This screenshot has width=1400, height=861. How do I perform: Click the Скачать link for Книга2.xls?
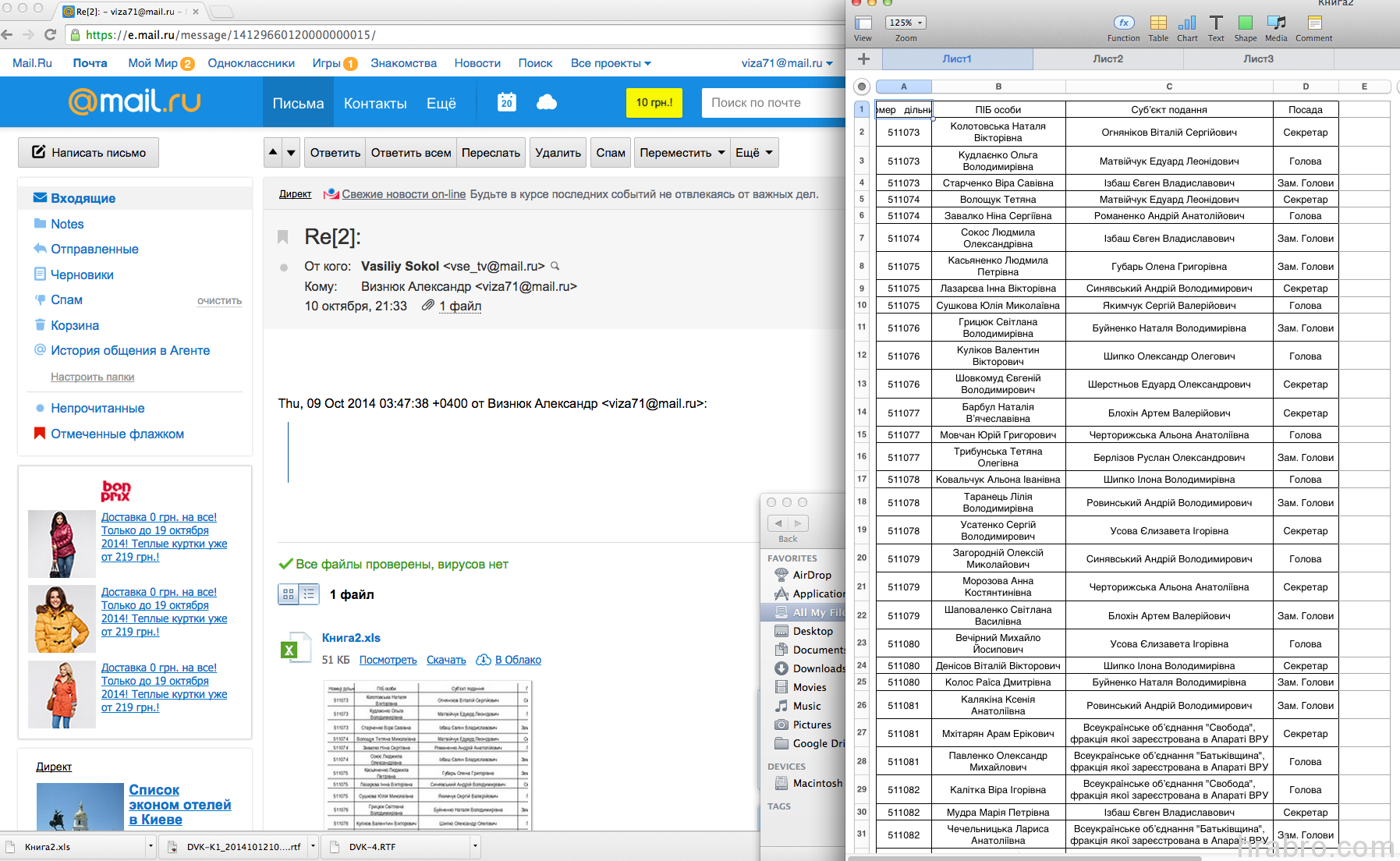coord(446,660)
